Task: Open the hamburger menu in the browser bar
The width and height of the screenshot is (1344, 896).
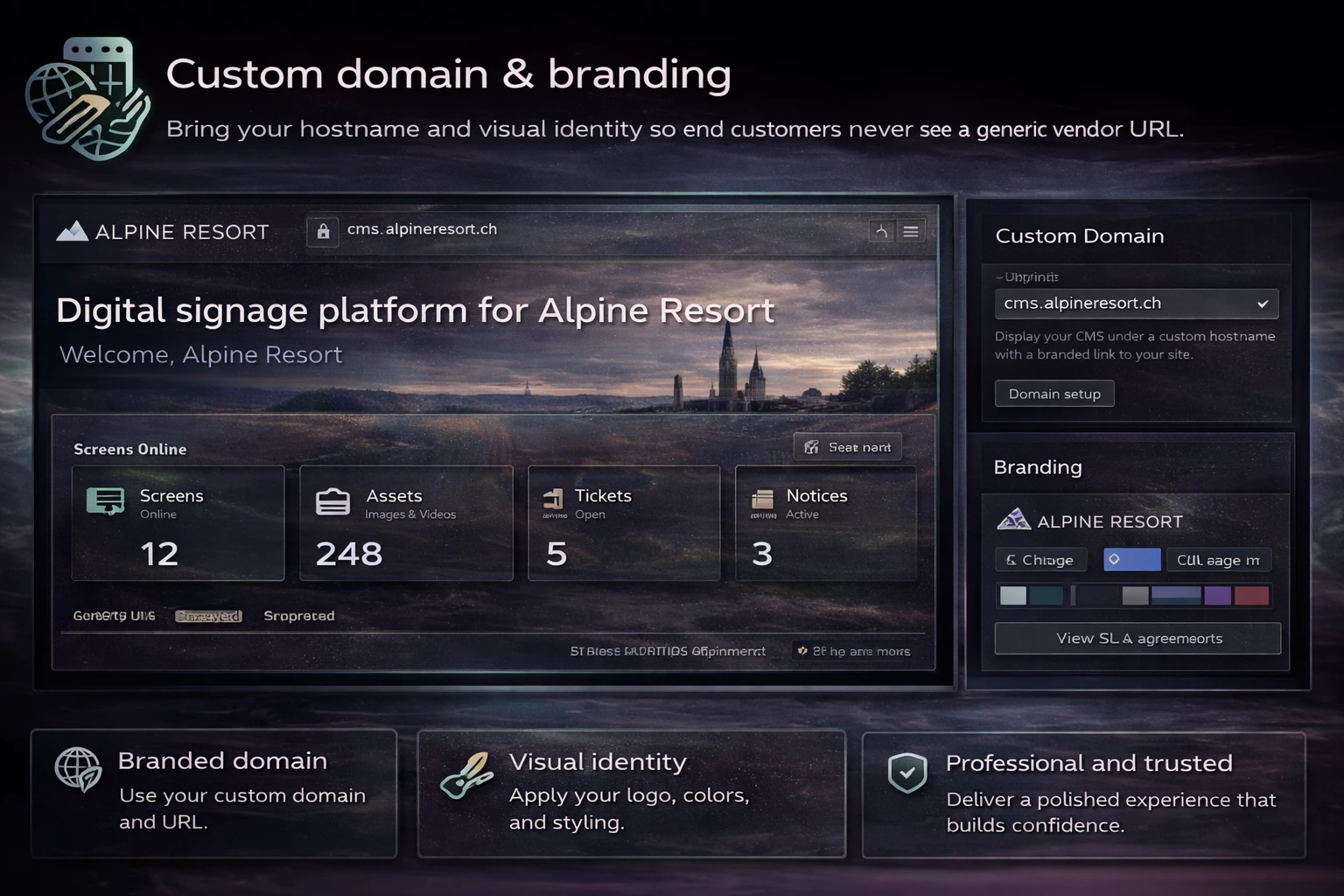Action: (x=911, y=232)
